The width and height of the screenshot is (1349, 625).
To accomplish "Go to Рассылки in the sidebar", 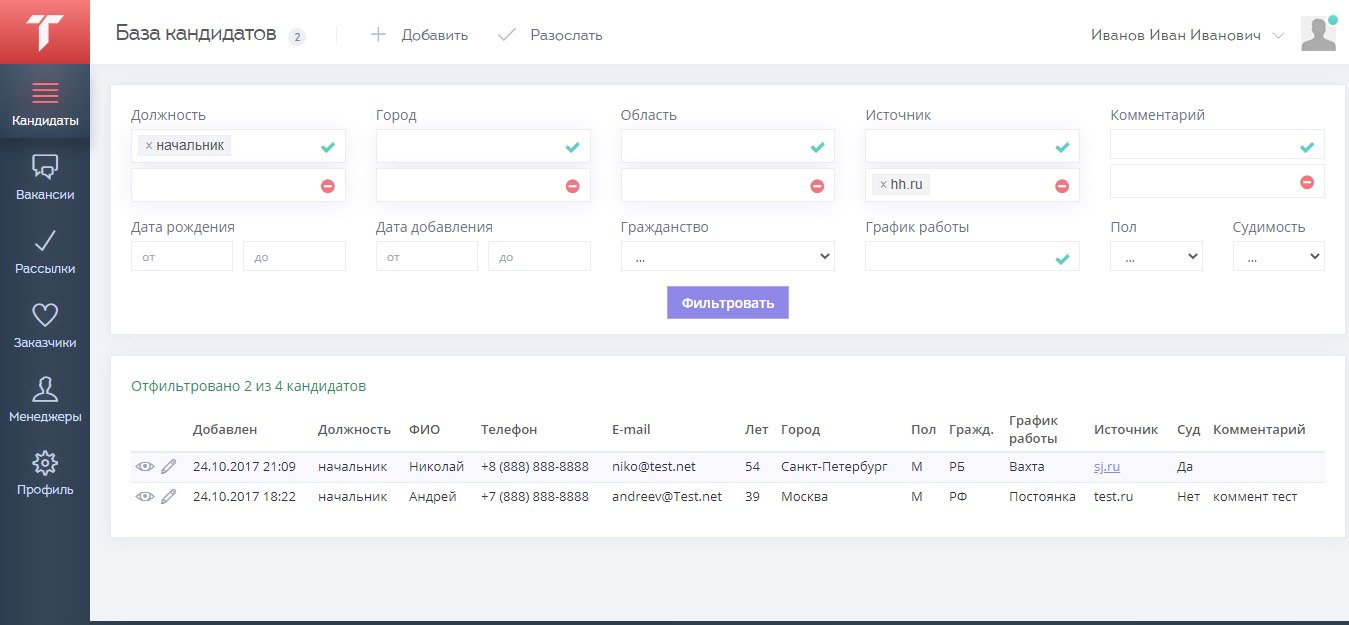I will 45,252.
